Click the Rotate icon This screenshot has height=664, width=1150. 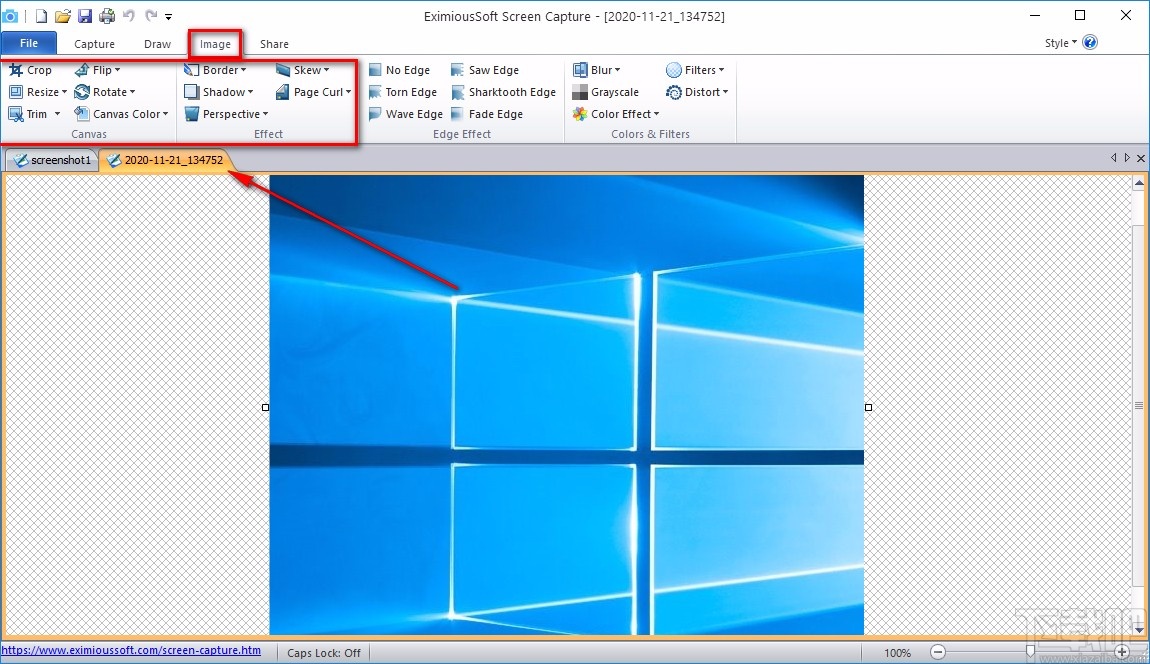point(81,92)
